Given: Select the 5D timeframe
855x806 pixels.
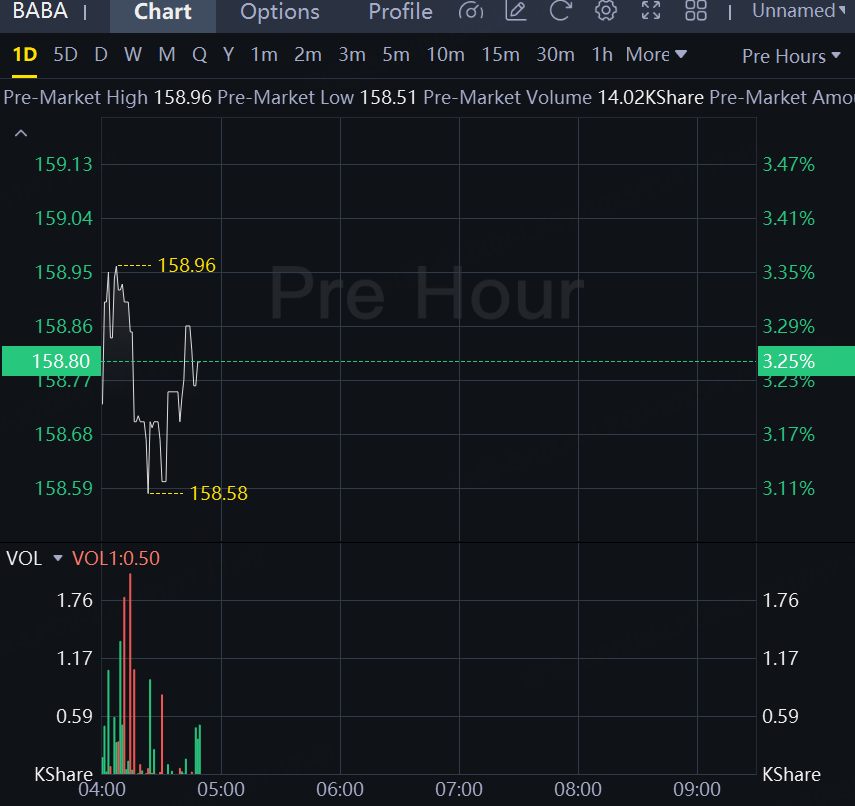Looking at the screenshot, I should (65, 55).
